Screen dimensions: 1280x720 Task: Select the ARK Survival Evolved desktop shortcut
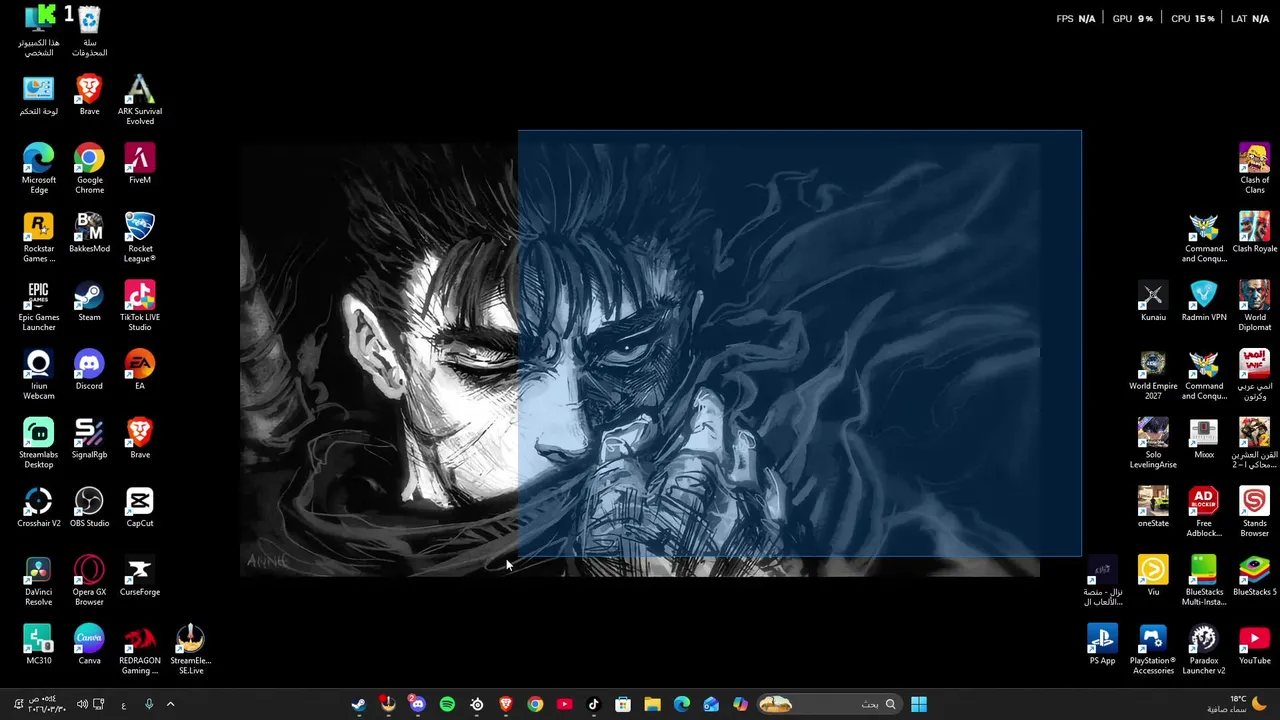coord(140,100)
